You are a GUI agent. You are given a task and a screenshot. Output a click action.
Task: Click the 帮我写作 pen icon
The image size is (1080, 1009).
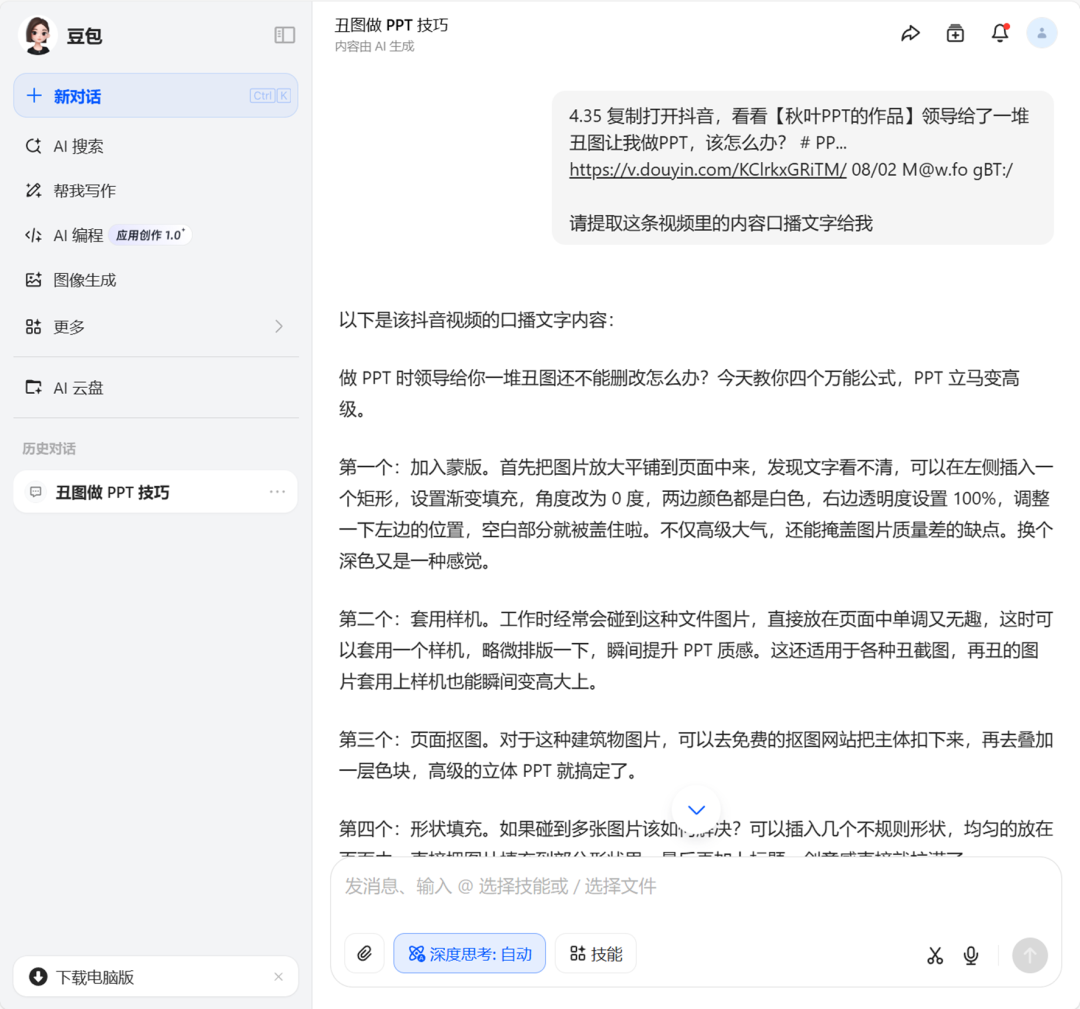(33, 191)
